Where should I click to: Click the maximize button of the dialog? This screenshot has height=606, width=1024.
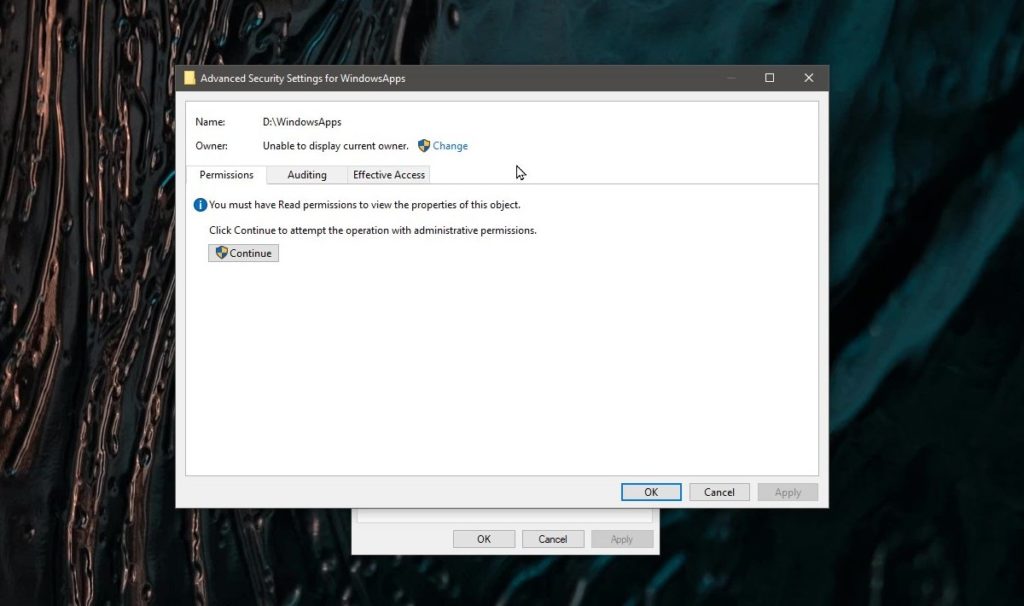pos(770,77)
